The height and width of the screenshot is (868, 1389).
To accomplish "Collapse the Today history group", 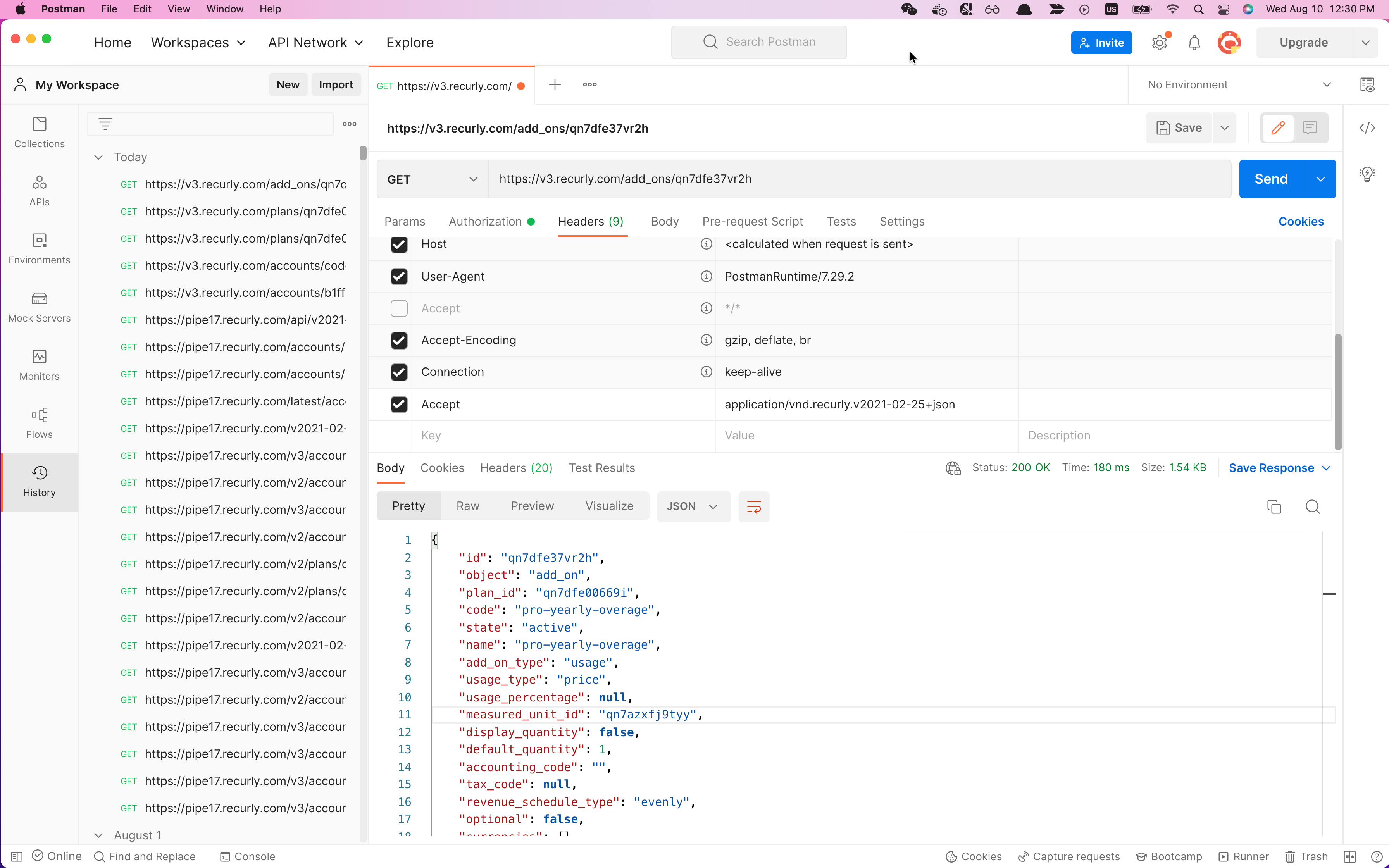I will [99, 157].
